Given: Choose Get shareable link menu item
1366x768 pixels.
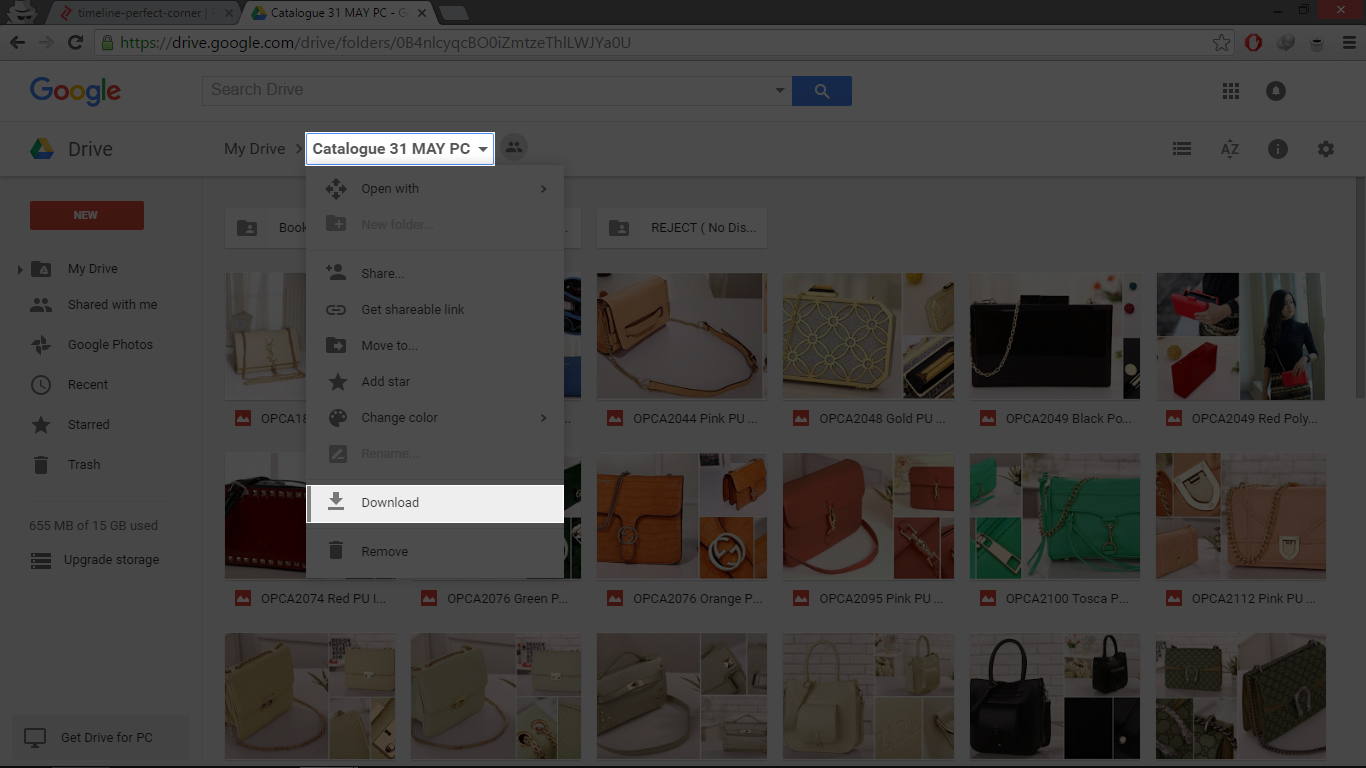Looking at the screenshot, I should (x=412, y=310).
